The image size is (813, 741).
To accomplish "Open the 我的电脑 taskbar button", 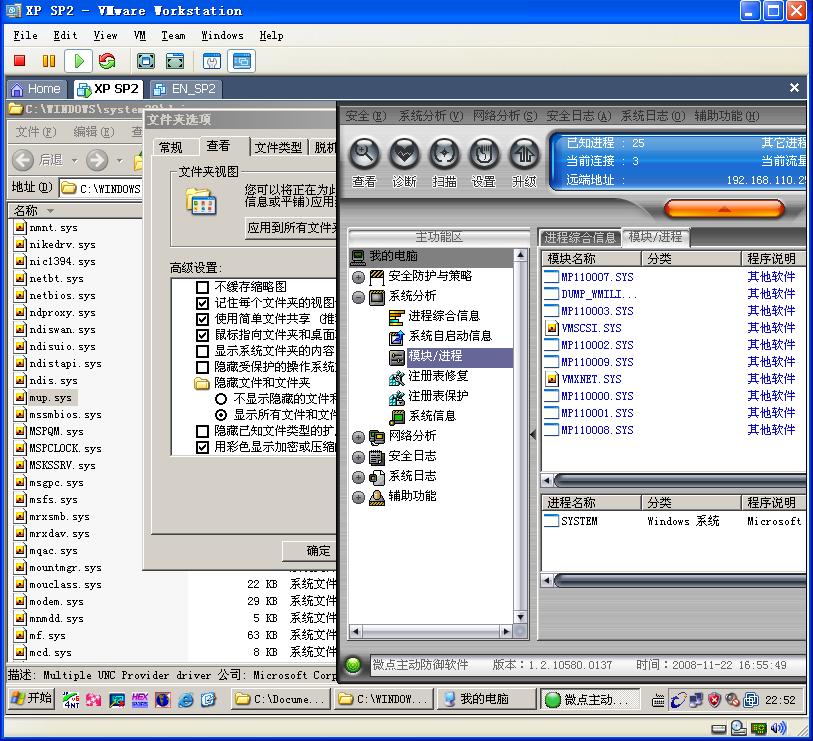I will coord(486,700).
